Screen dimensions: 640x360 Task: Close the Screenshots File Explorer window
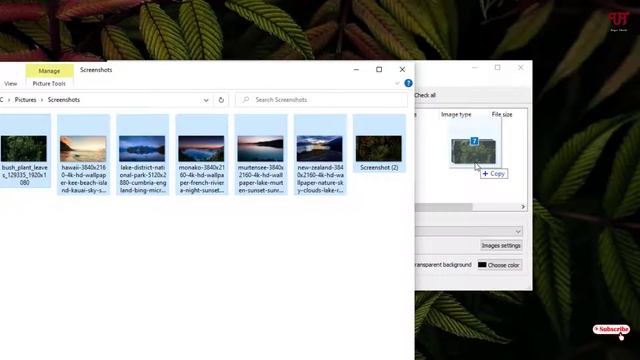pos(402,69)
